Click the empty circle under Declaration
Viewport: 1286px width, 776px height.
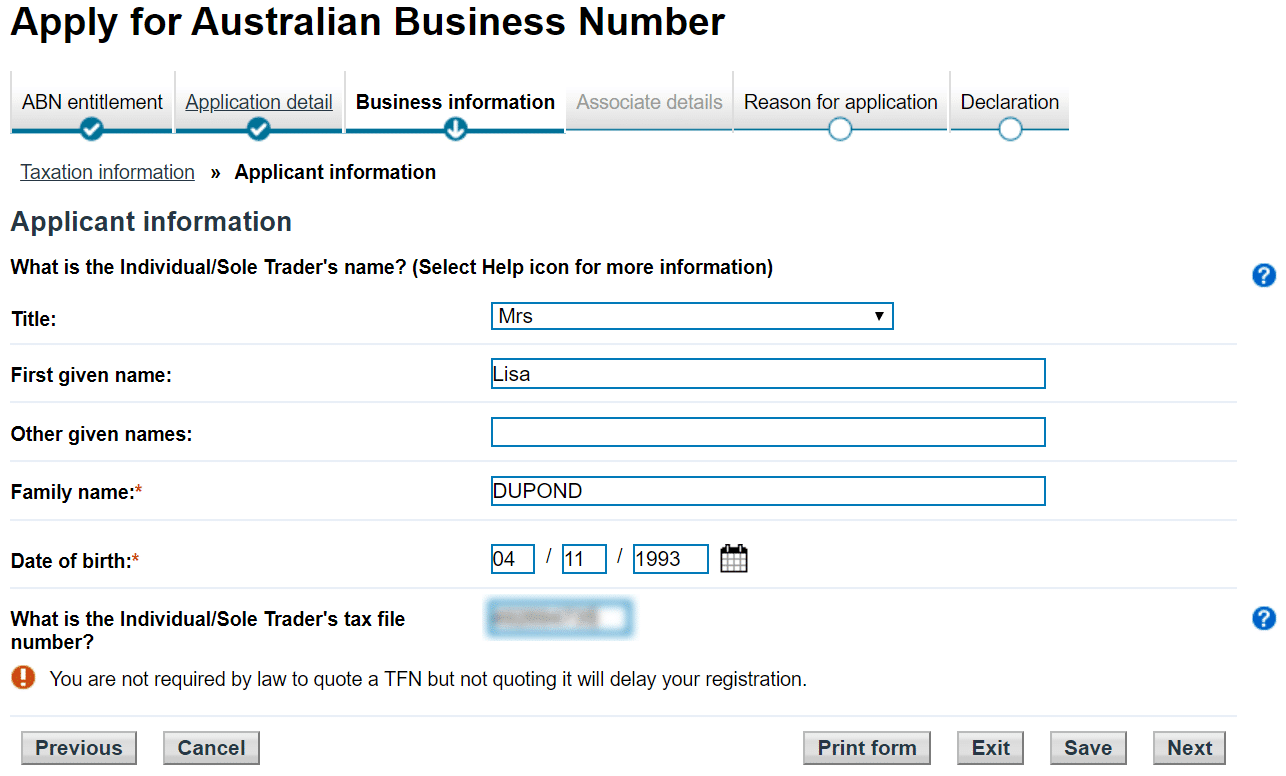(x=1010, y=129)
